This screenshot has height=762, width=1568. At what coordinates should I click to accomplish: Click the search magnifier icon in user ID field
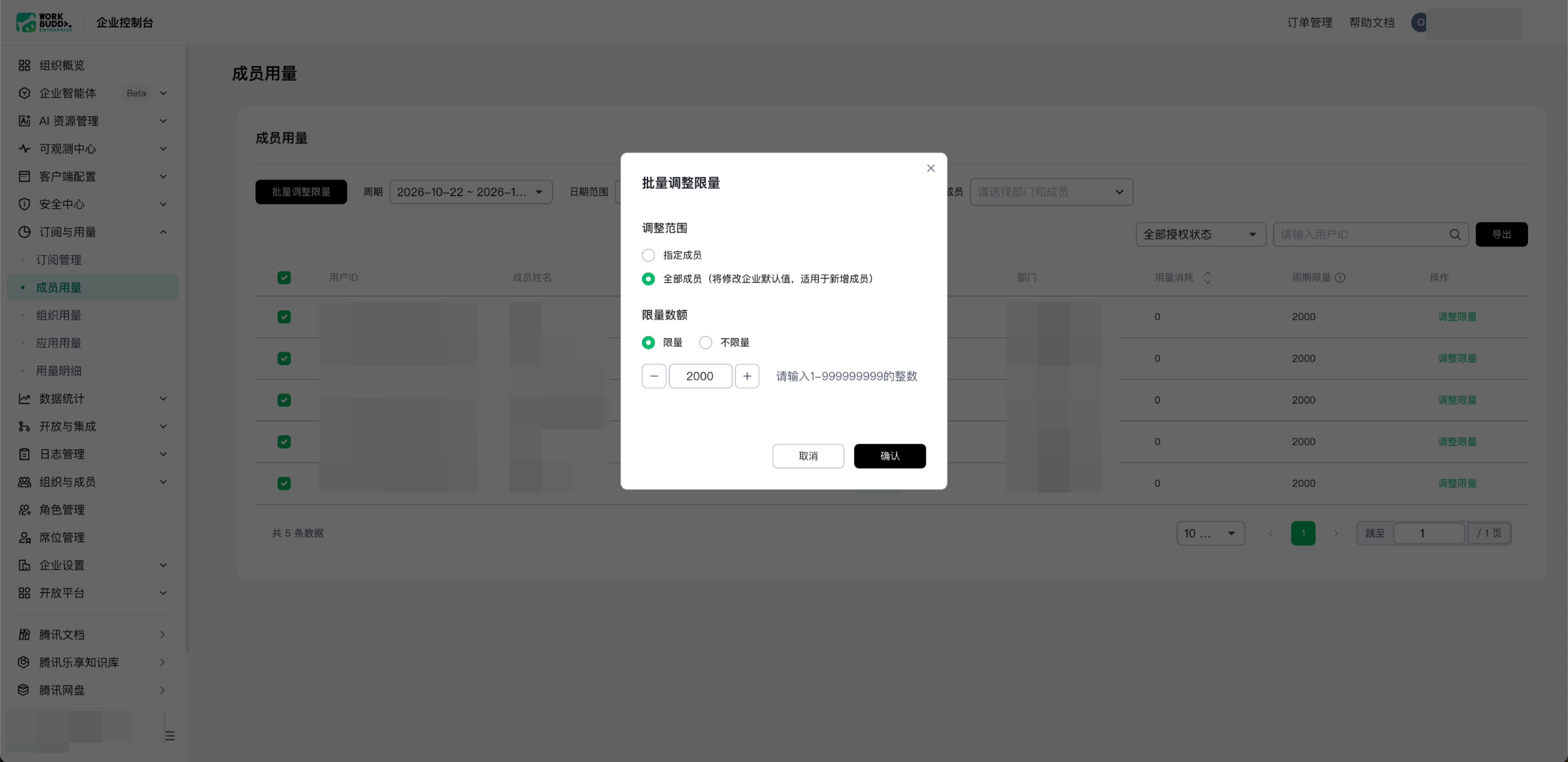click(x=1455, y=234)
